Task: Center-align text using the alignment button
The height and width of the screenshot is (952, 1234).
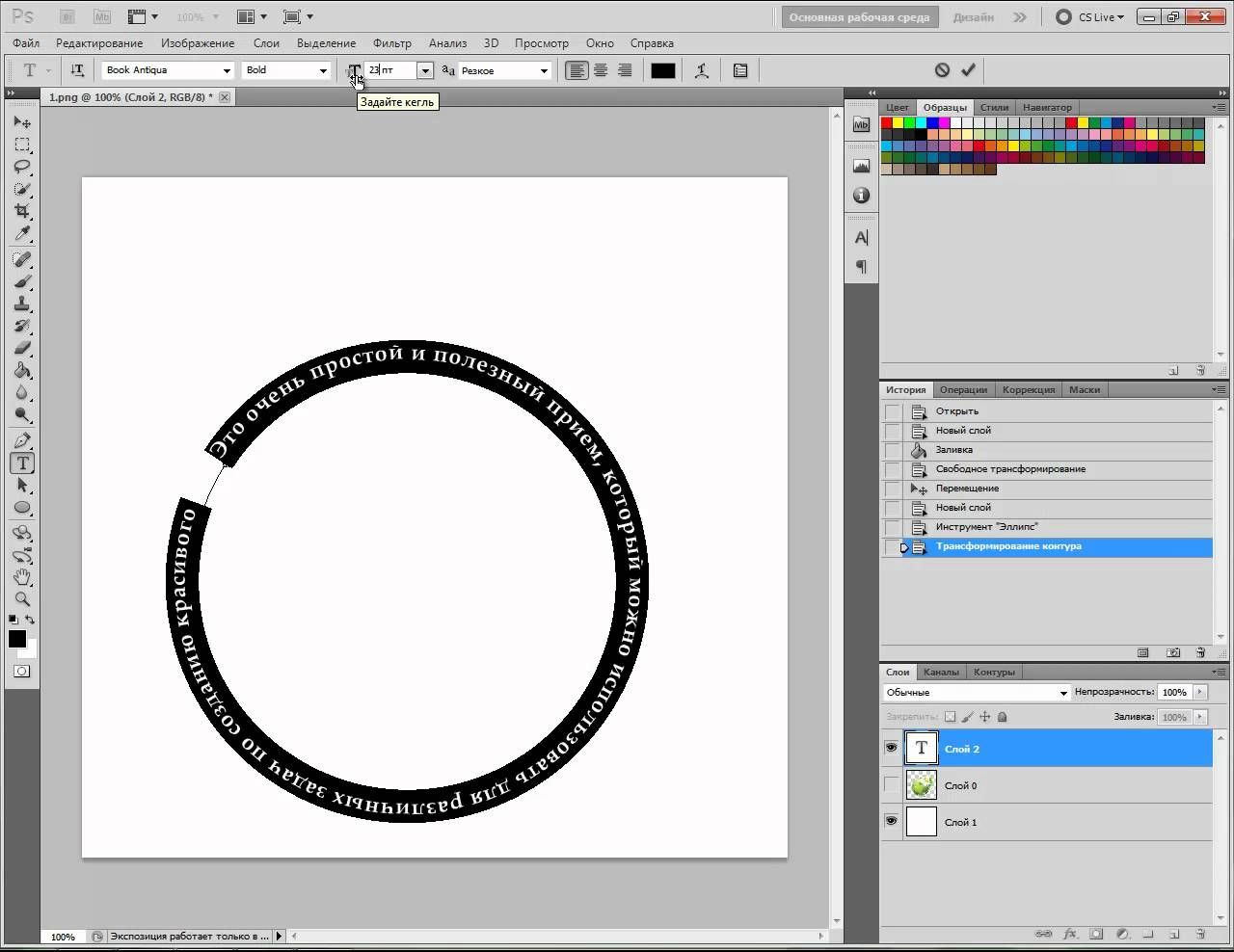Action: [601, 70]
